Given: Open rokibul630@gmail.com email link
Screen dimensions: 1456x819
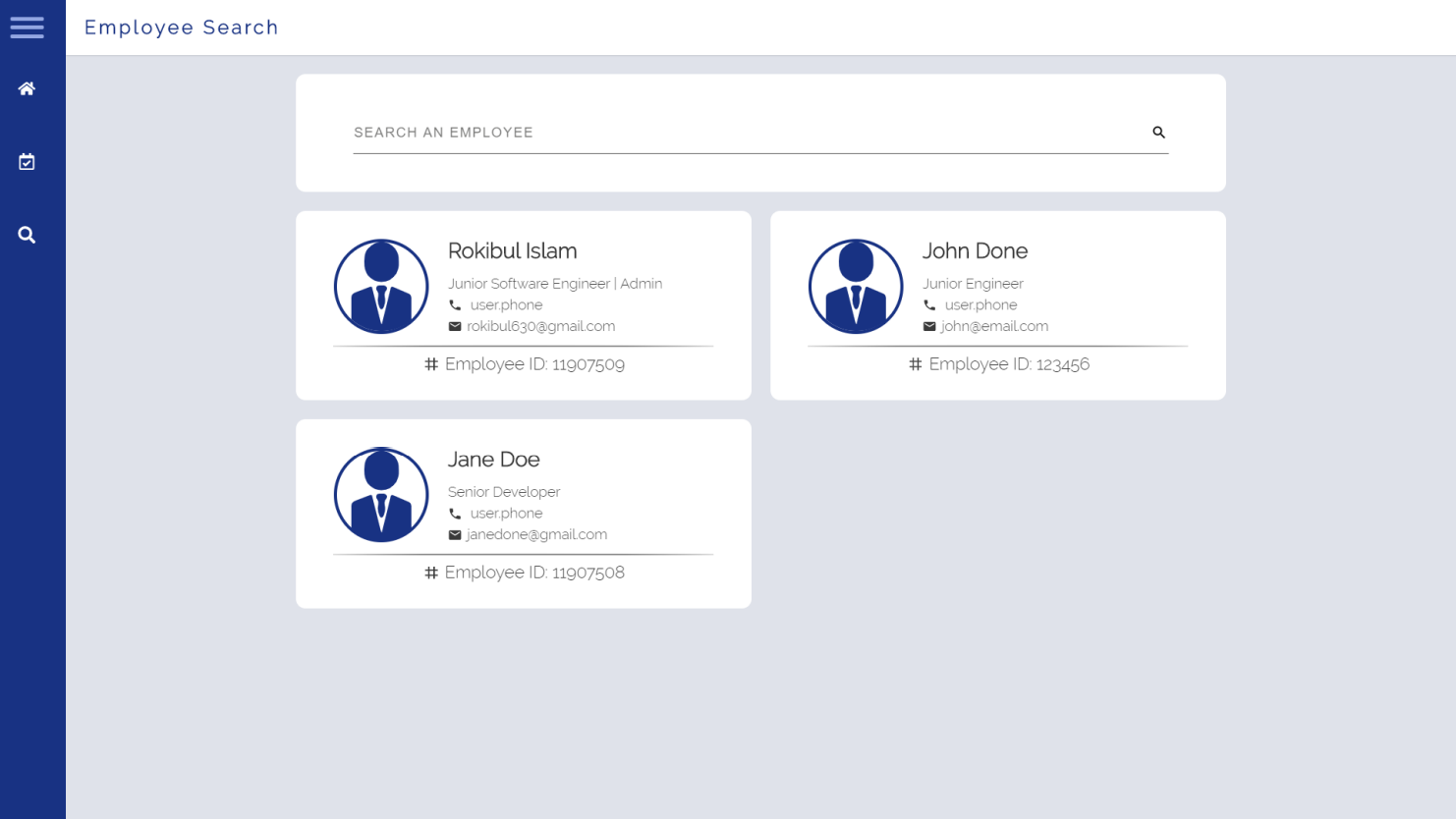Looking at the screenshot, I should [x=539, y=326].
